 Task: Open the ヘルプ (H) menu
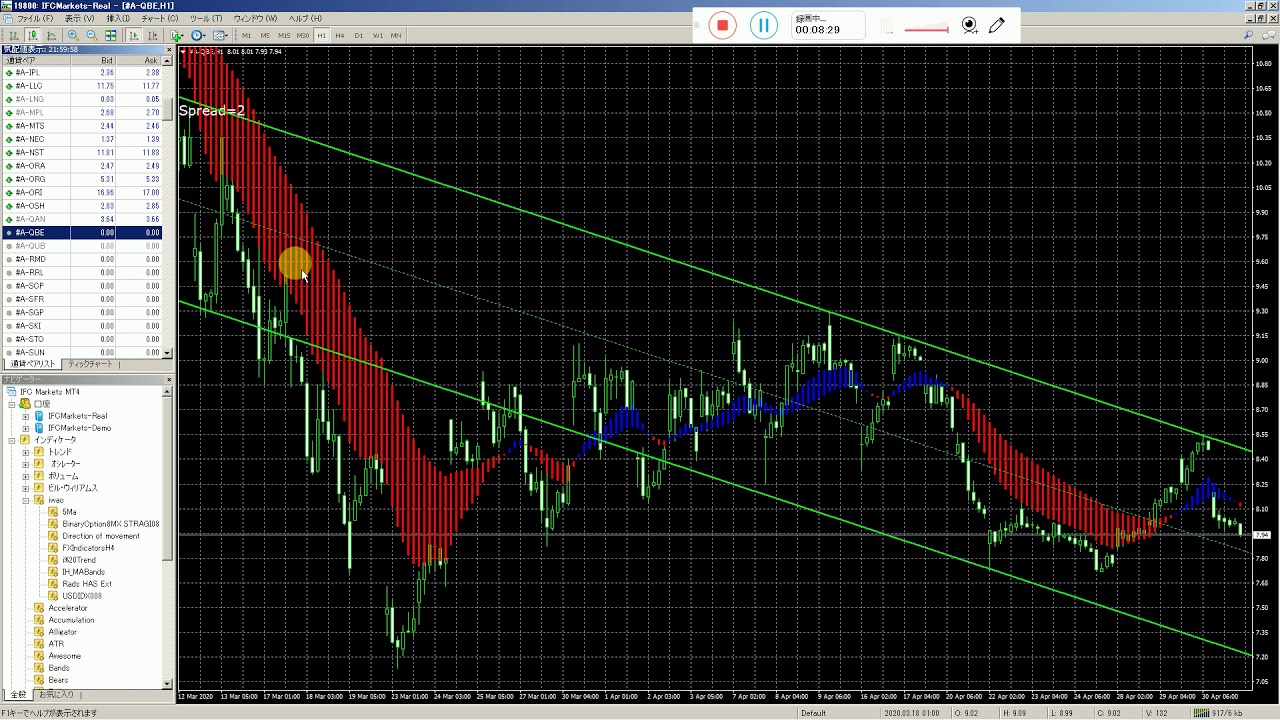(x=305, y=18)
